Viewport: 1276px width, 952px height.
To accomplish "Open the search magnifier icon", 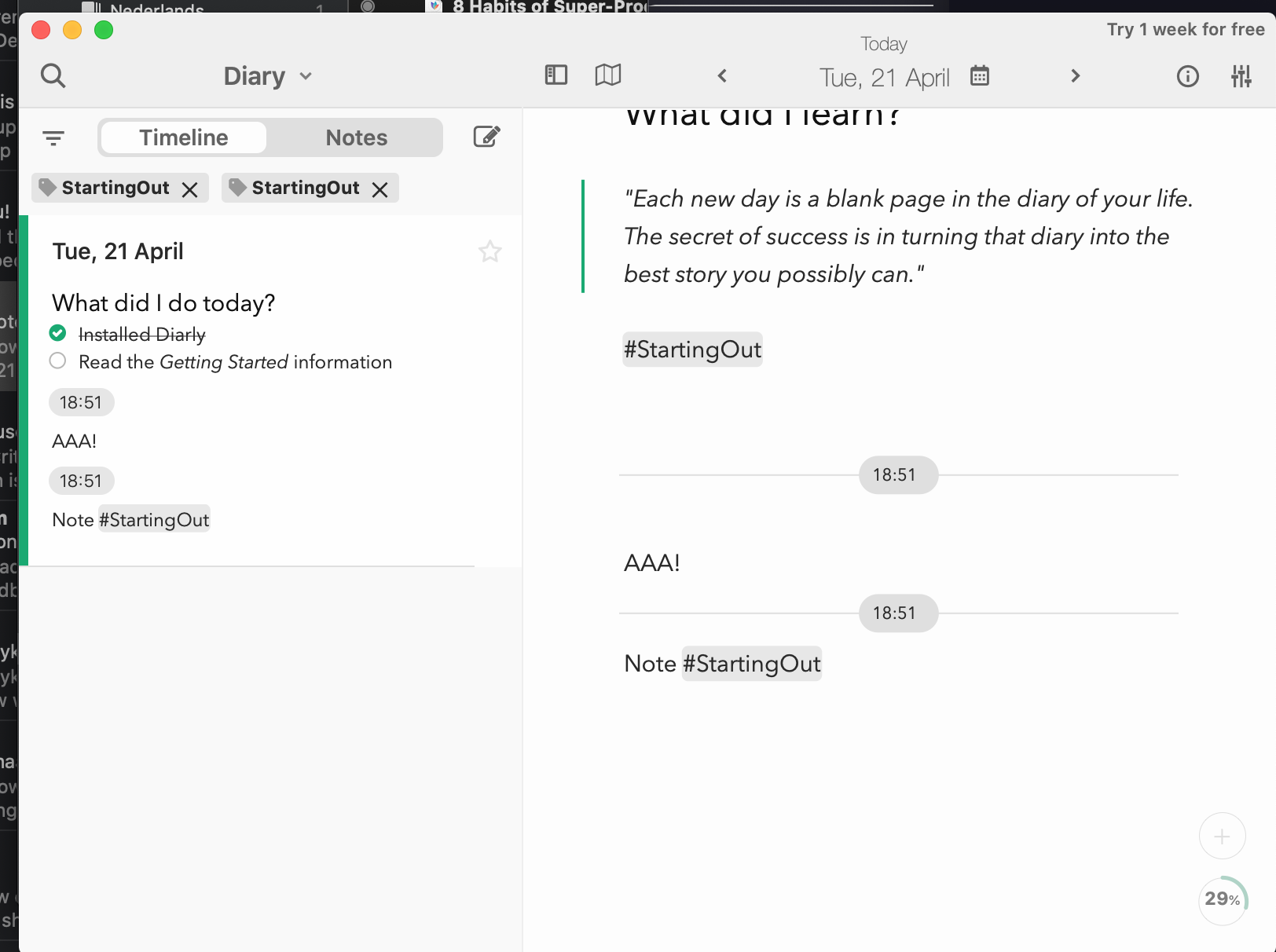I will (x=53, y=76).
